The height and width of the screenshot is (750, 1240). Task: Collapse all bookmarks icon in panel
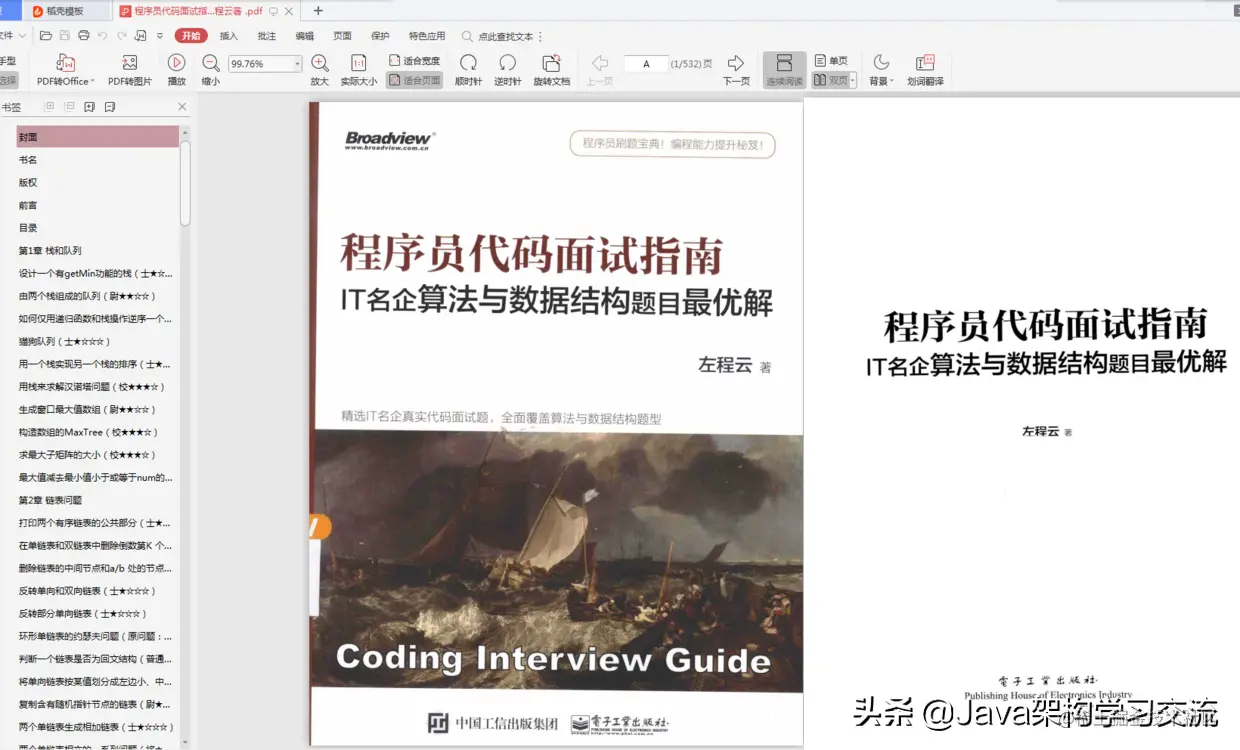point(69,106)
